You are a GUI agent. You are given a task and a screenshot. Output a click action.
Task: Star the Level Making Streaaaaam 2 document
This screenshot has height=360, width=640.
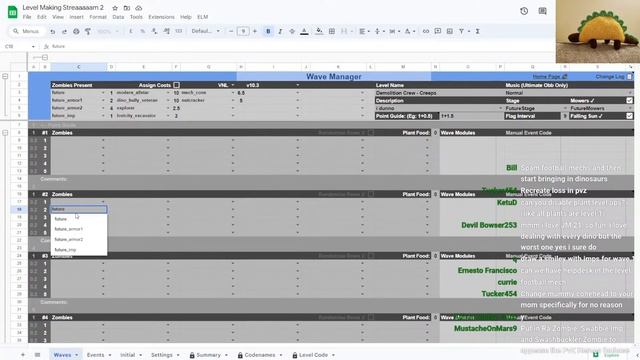pos(115,8)
